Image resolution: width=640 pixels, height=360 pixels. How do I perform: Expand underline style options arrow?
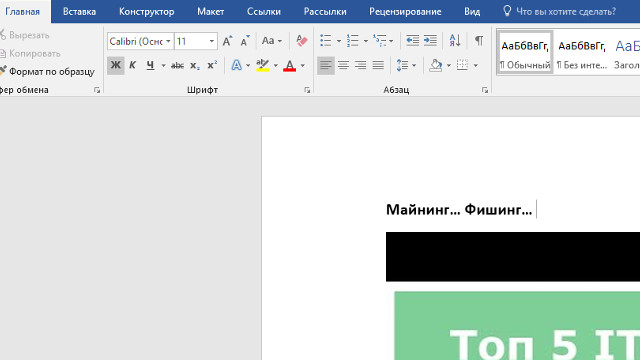pos(163,65)
